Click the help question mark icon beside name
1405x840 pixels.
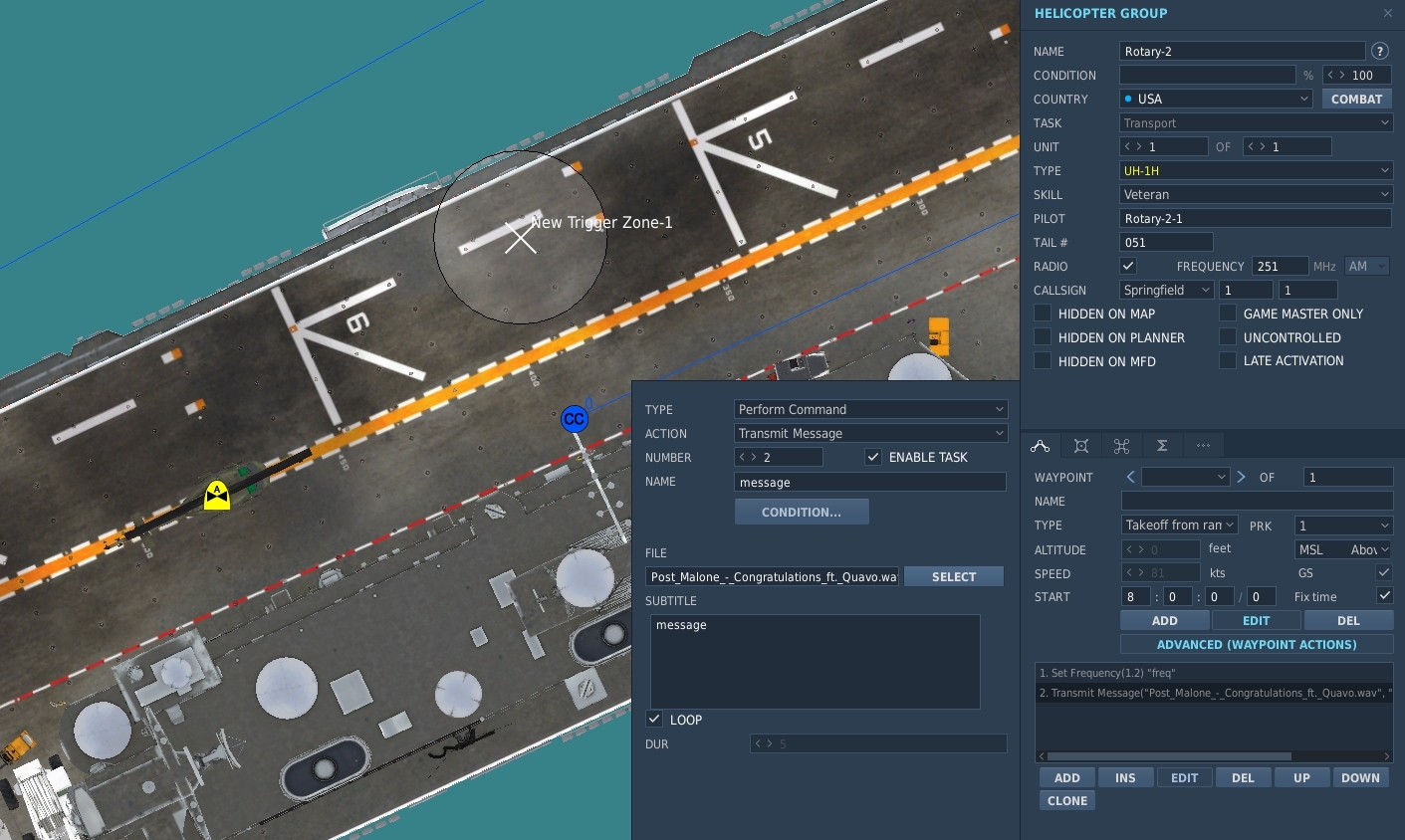(1380, 51)
